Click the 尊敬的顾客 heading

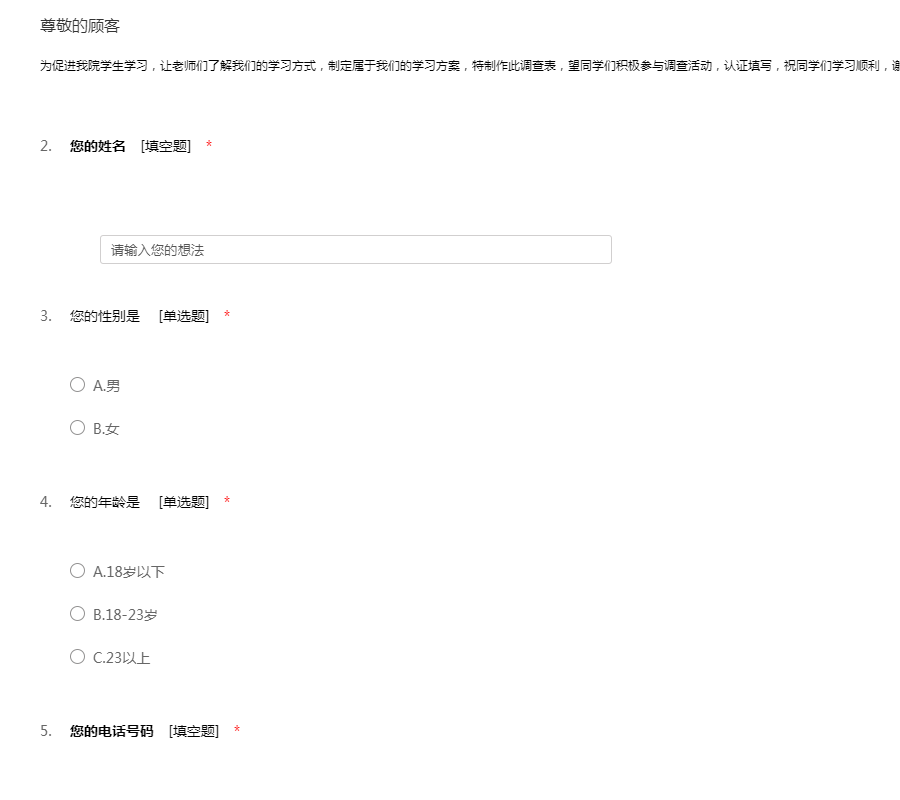tap(80, 26)
